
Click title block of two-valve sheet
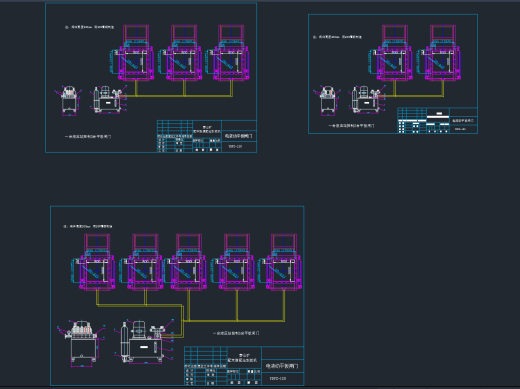[437, 120]
